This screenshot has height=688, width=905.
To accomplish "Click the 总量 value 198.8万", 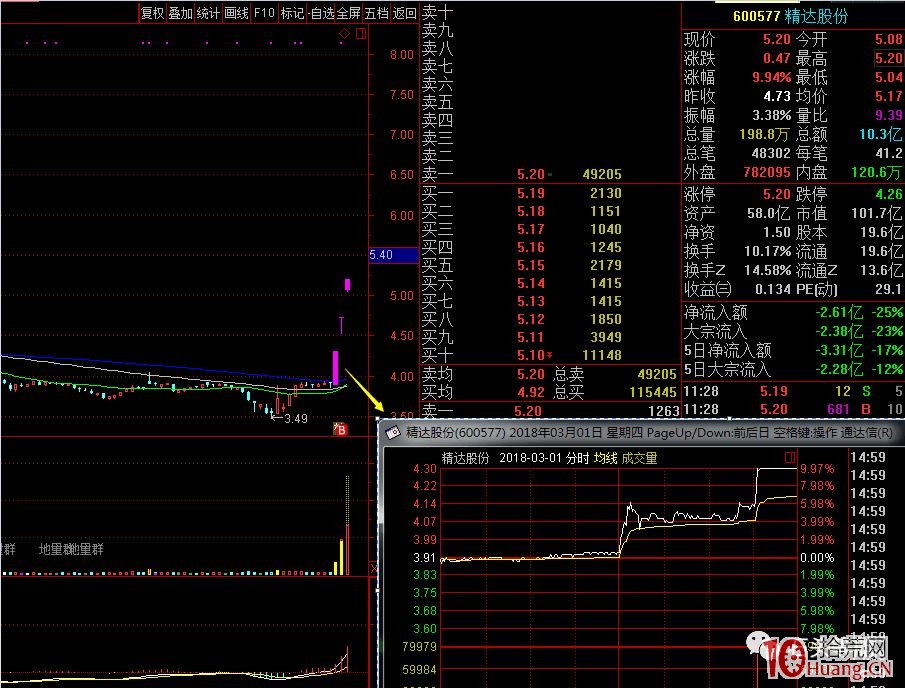I will (x=764, y=134).
